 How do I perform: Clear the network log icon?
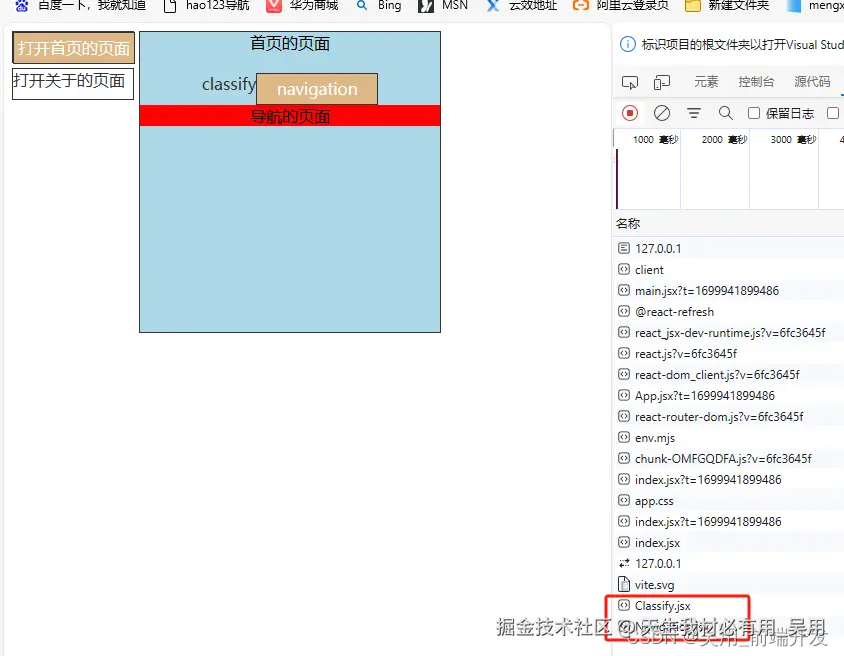662,113
